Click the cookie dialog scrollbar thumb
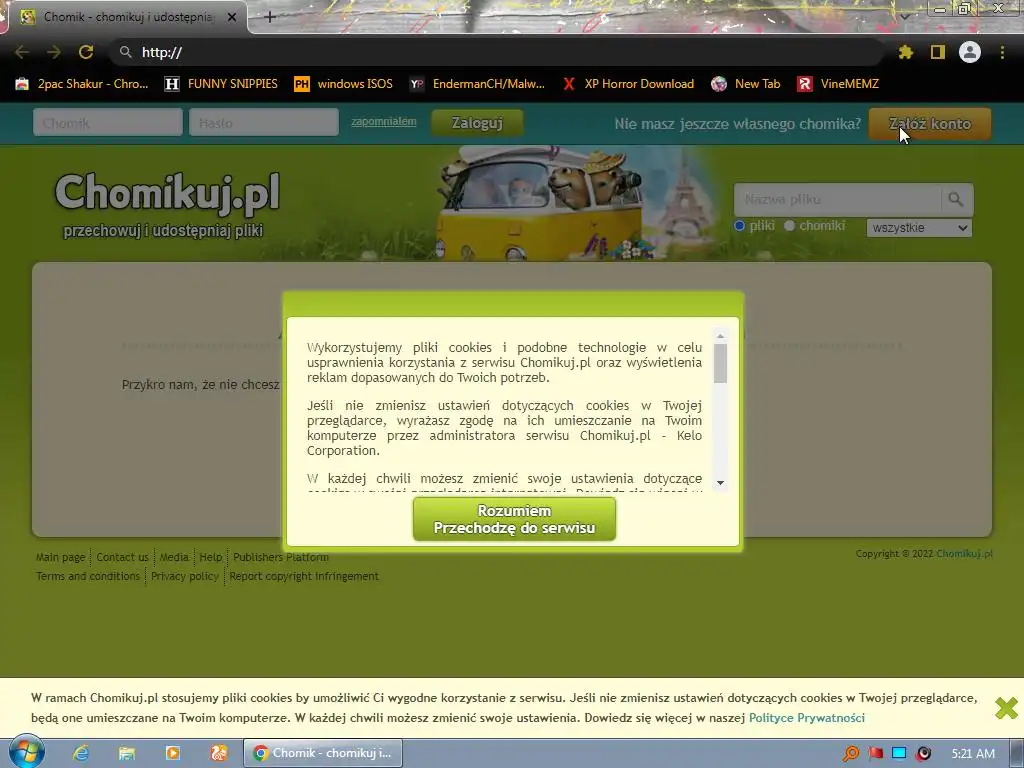This screenshot has height=768, width=1024. tap(720, 363)
